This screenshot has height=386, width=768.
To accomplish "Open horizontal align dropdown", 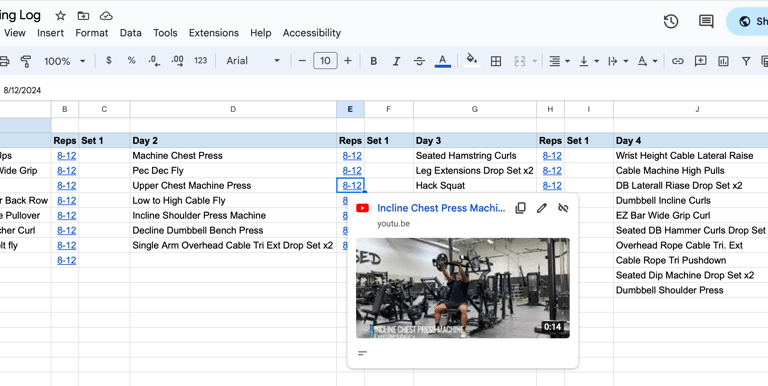I will coord(559,61).
